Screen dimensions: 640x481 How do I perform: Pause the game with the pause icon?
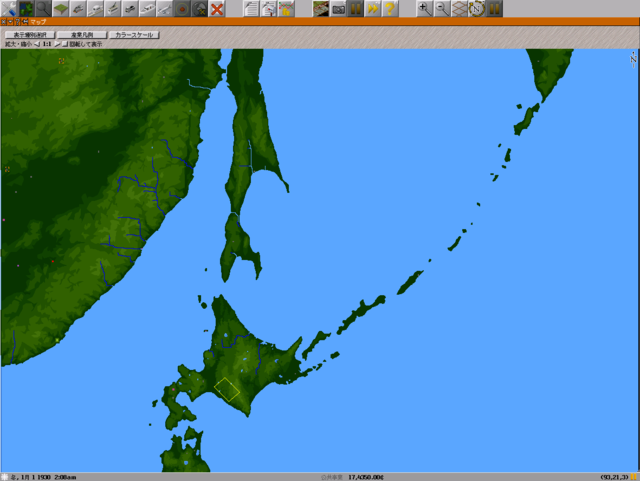tap(355, 9)
